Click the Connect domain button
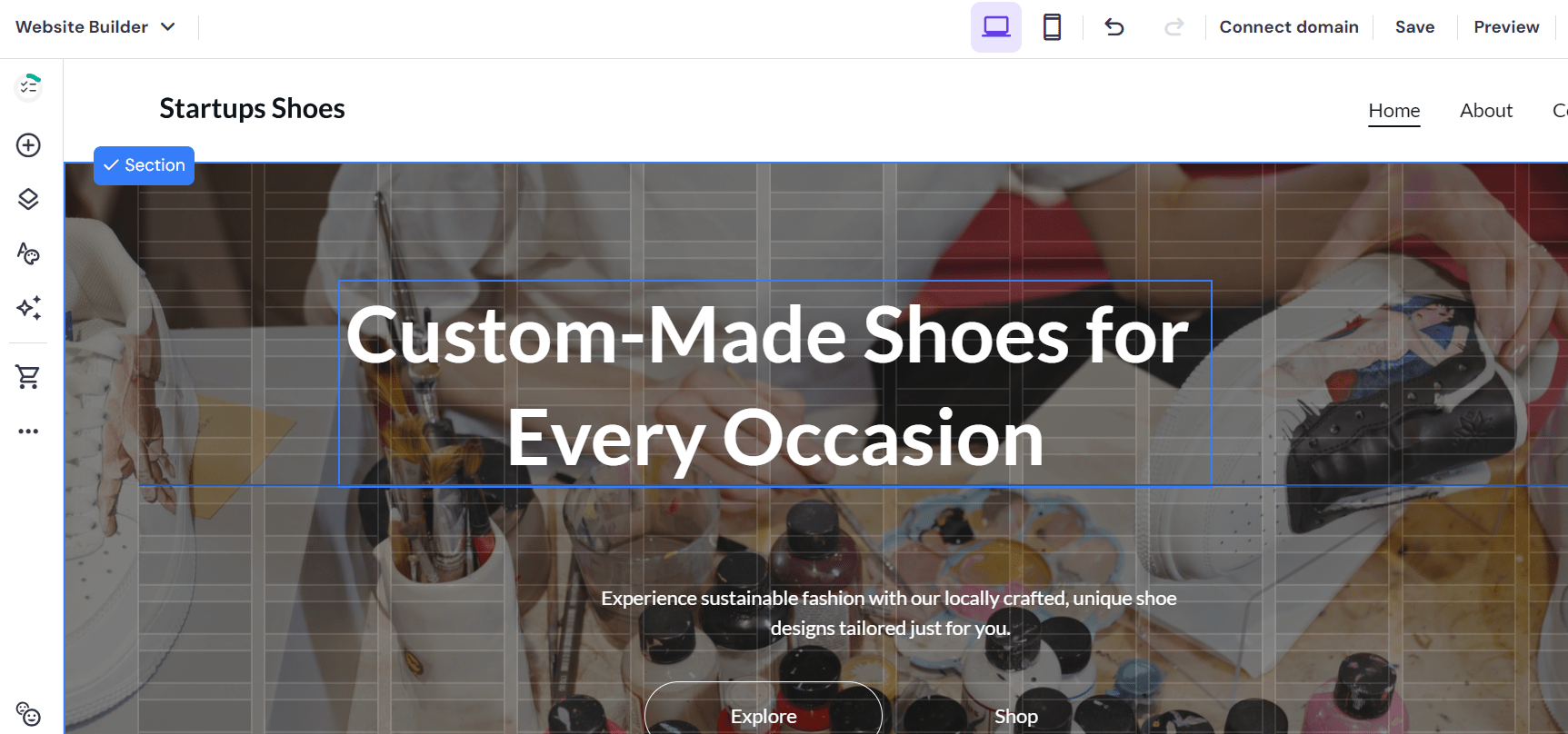The width and height of the screenshot is (1568, 734). pyautogui.click(x=1288, y=27)
